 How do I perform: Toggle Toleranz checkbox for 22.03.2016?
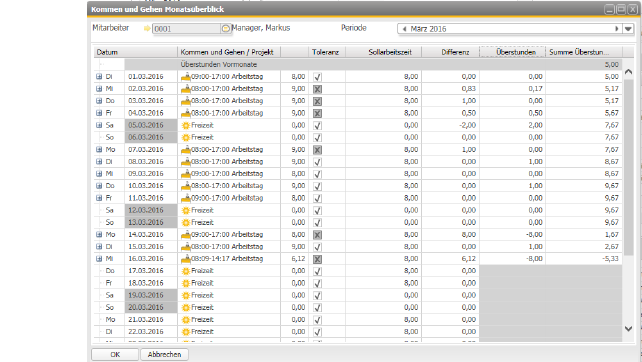point(317,332)
